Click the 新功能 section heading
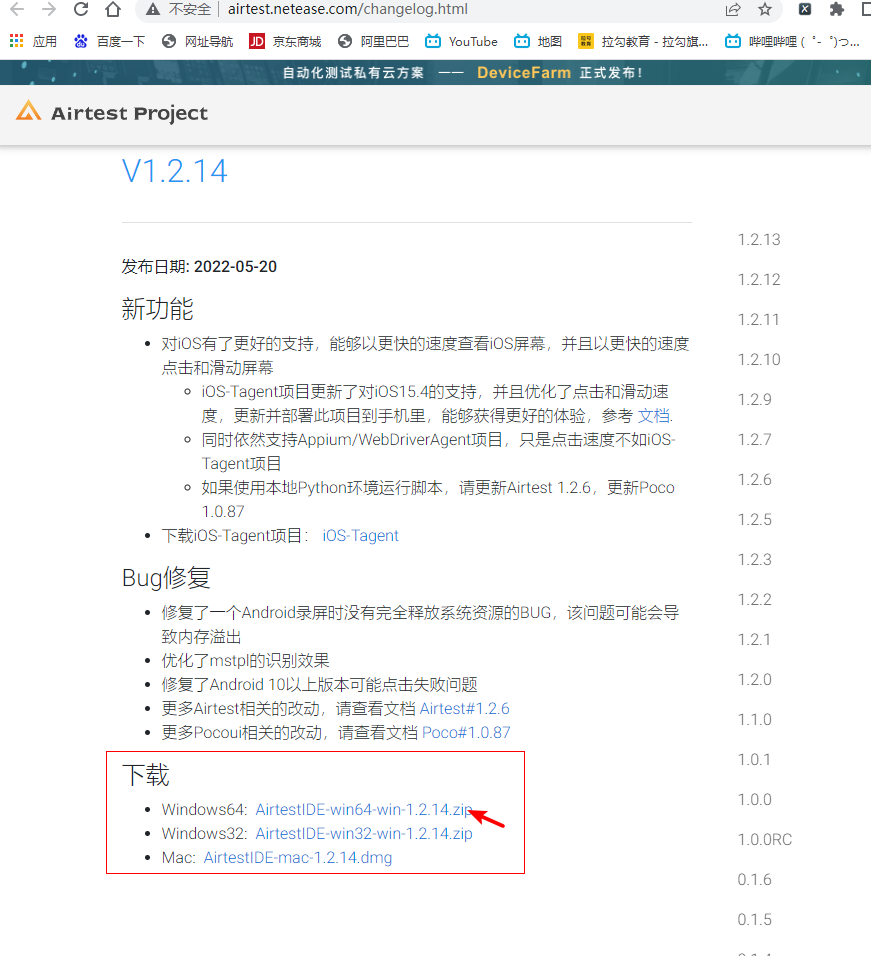Image resolution: width=871 pixels, height=956 pixels. [x=157, y=309]
